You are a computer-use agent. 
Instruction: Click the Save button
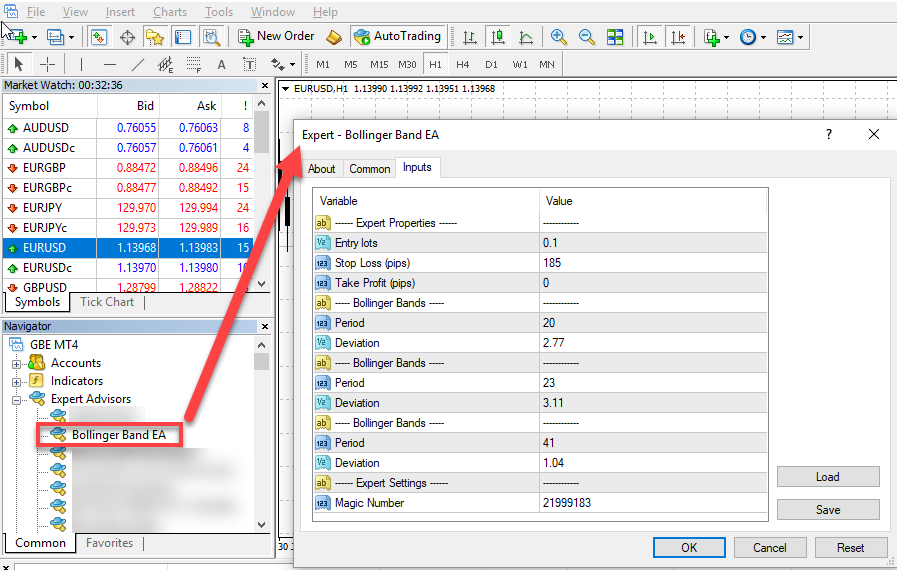(x=827, y=509)
